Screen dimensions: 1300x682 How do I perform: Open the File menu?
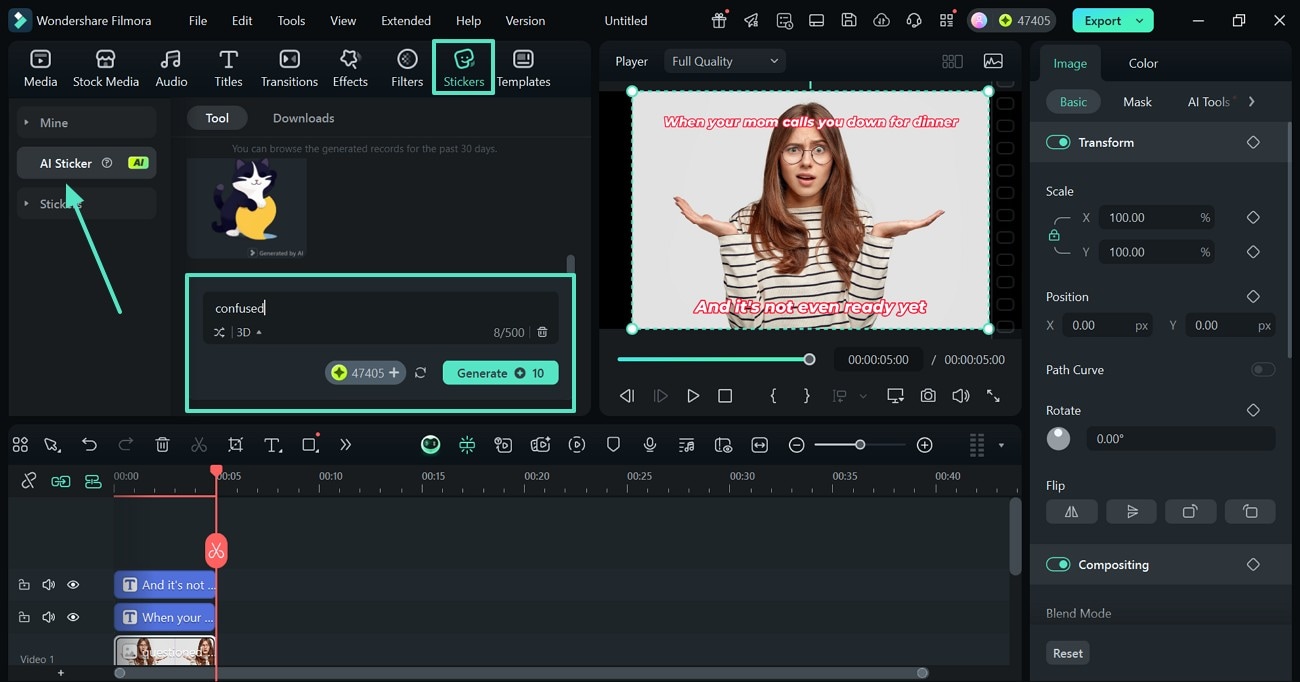point(198,20)
